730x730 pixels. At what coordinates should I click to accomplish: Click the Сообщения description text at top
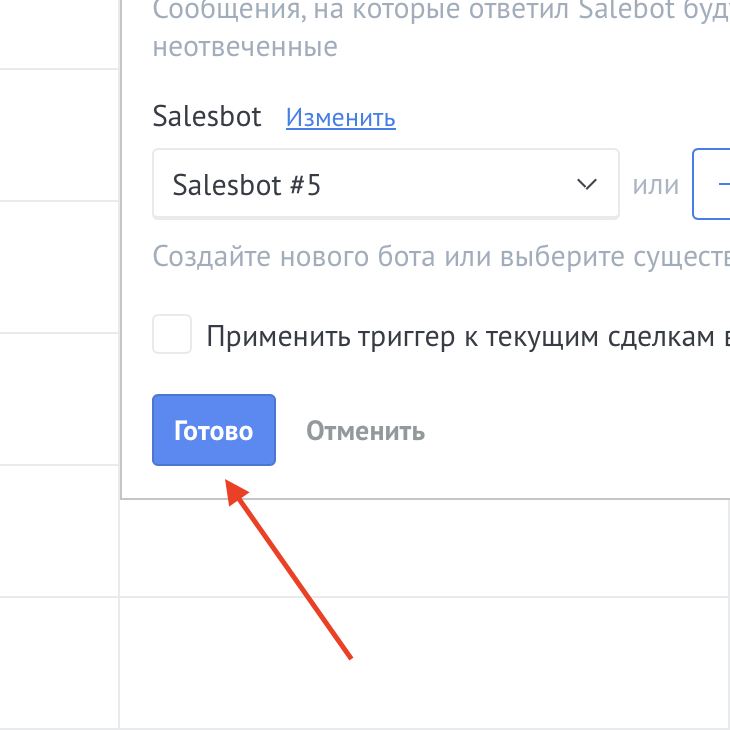[x=440, y=12]
